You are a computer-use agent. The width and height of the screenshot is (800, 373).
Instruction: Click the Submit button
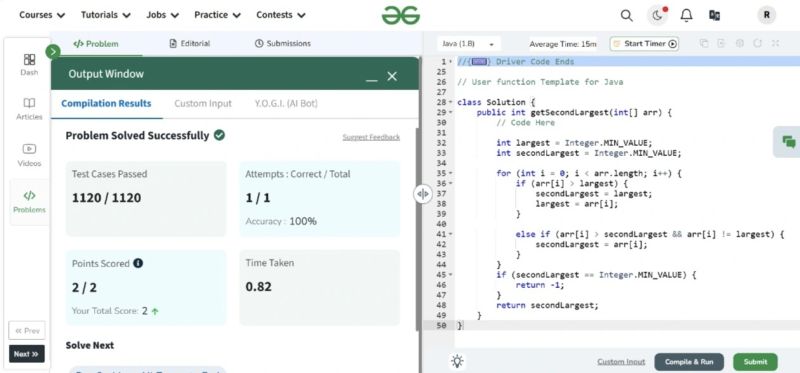click(x=755, y=362)
